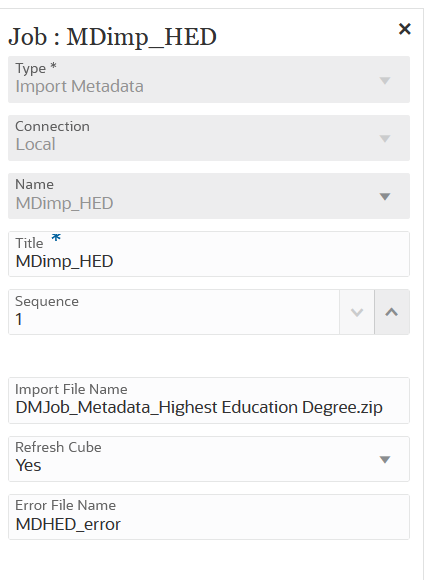Open the Name dropdown arrow
Screen dimensions: 424x580
(385, 196)
